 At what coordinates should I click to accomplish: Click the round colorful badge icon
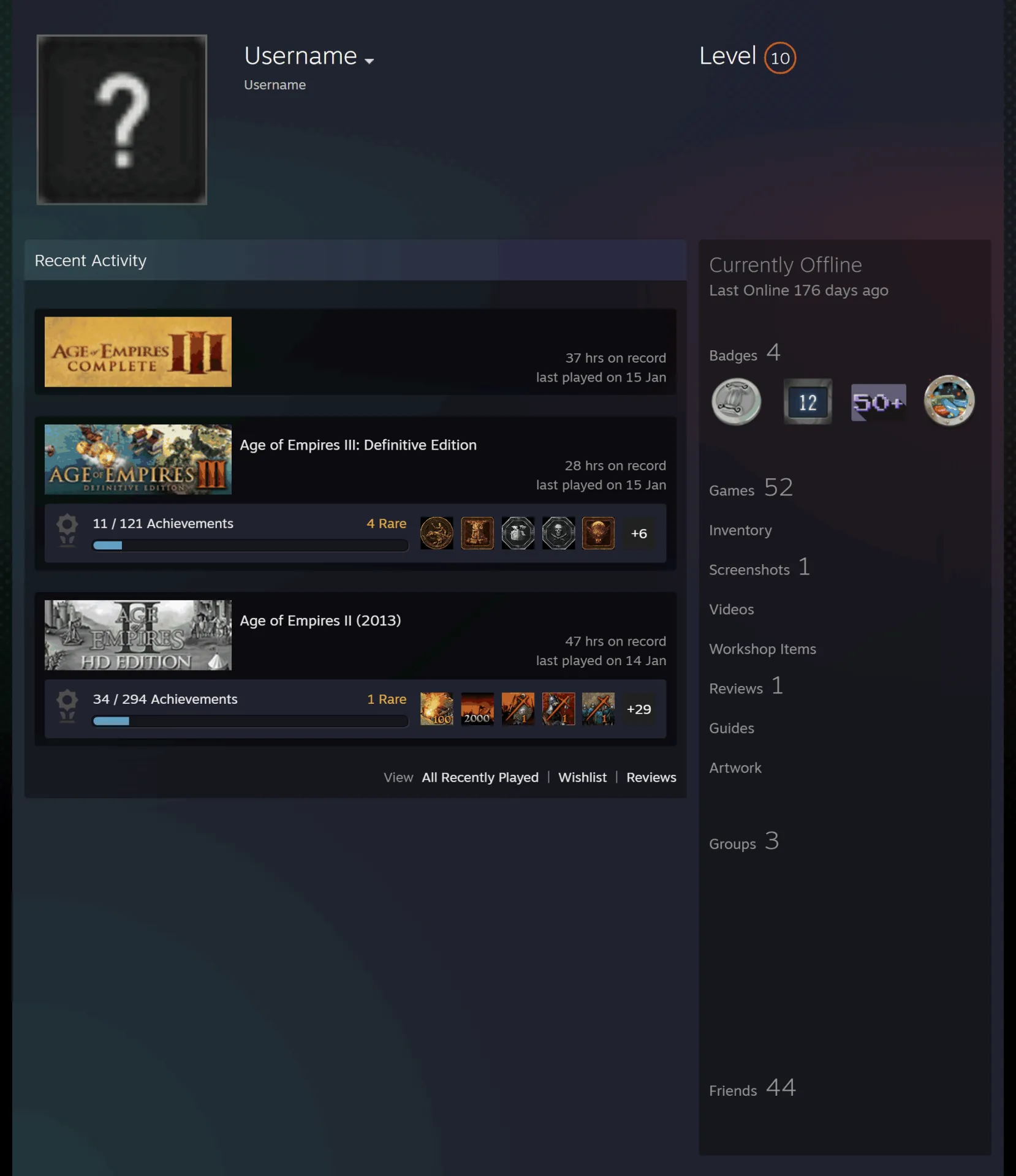coord(949,401)
